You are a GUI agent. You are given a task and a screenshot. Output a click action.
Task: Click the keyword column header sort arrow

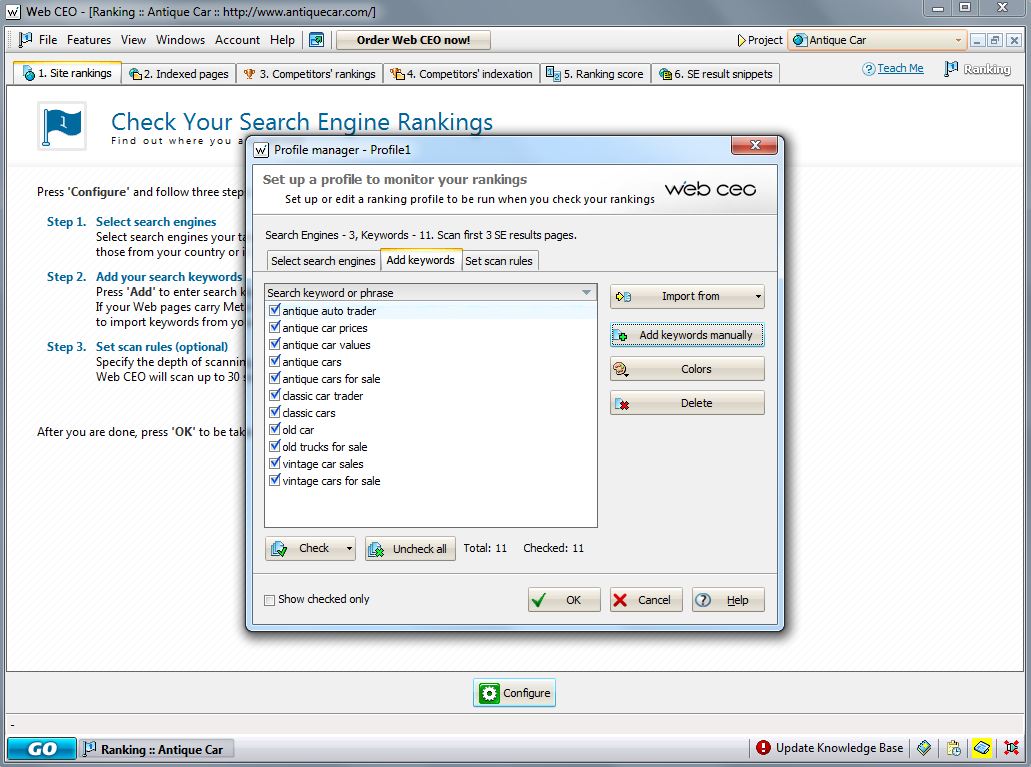click(x=587, y=292)
